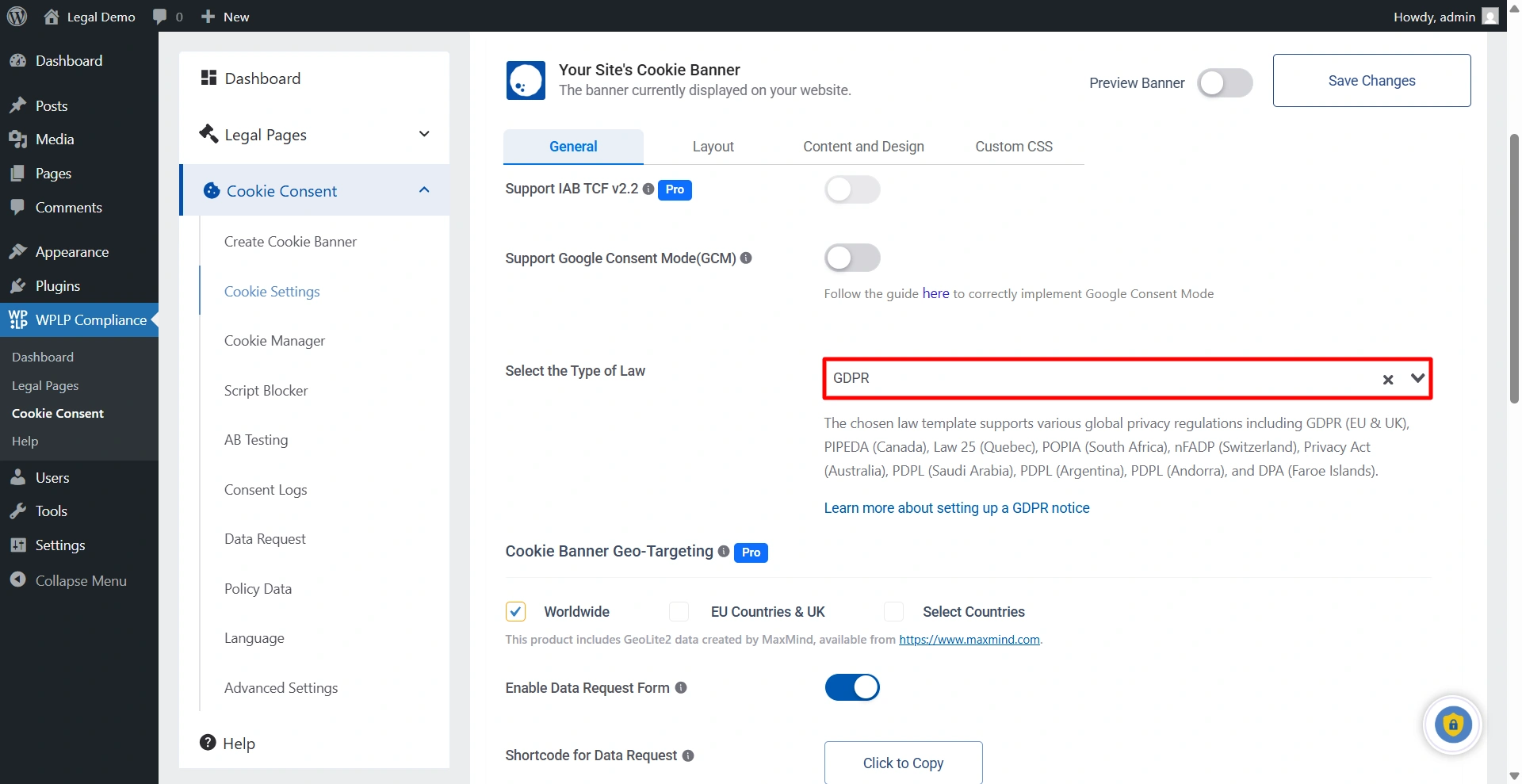Clear the GDPR selection with the X

coord(1388,380)
